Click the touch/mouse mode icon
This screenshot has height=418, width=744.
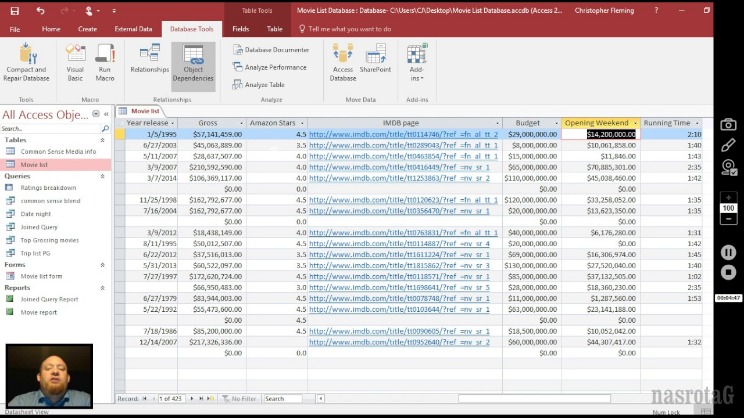[89, 10]
